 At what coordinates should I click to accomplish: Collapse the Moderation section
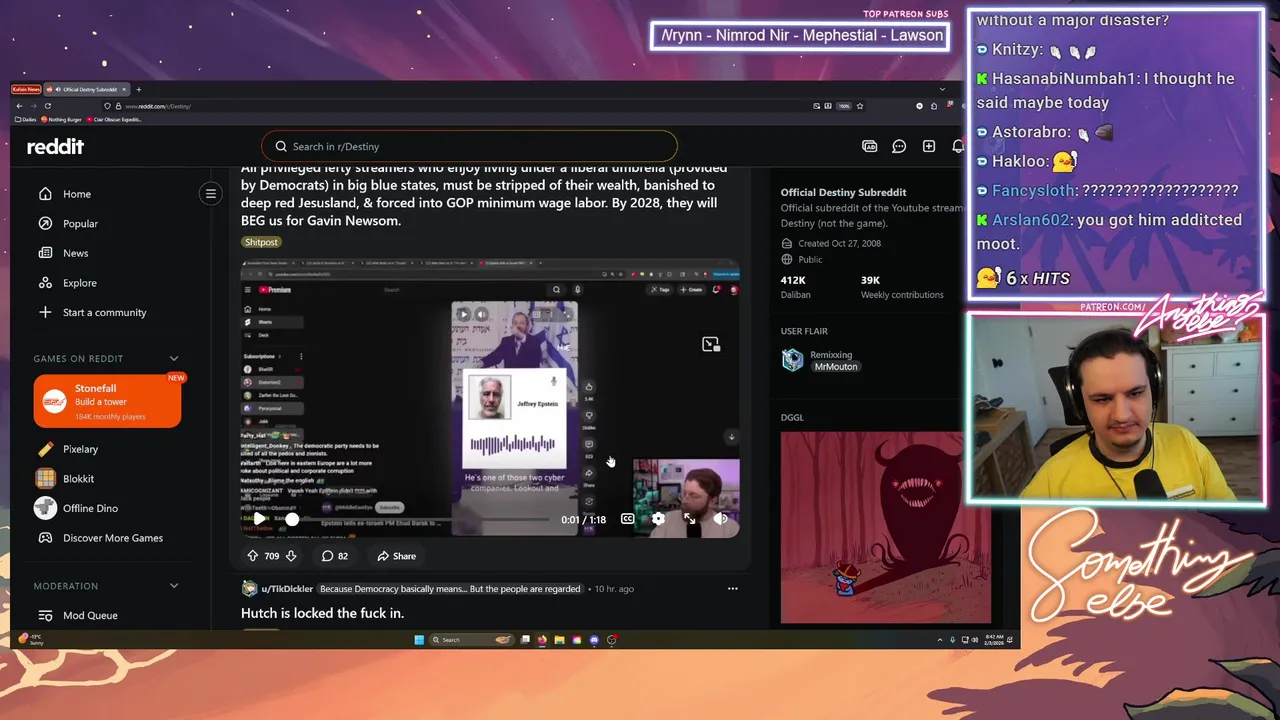coord(174,586)
